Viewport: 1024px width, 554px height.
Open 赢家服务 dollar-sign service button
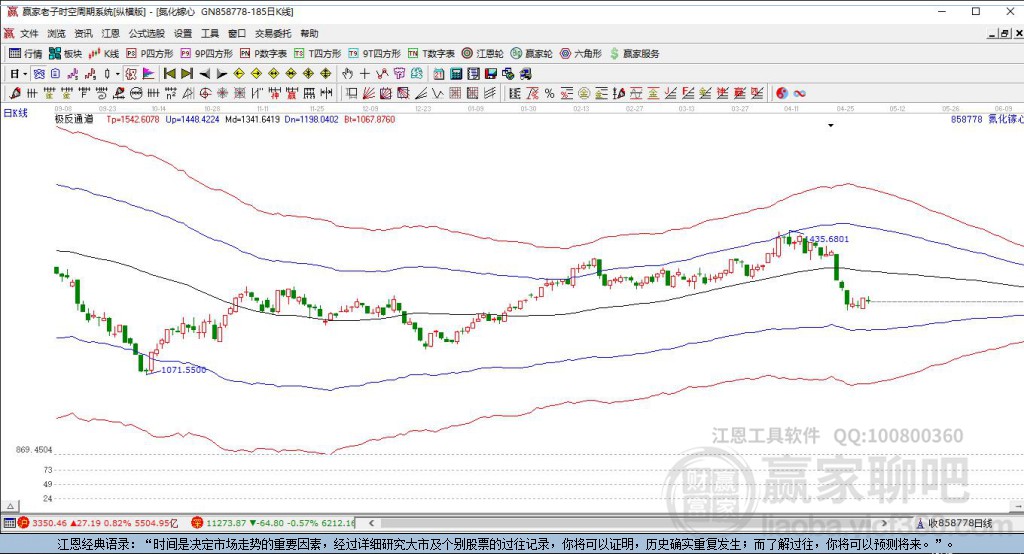click(634, 54)
